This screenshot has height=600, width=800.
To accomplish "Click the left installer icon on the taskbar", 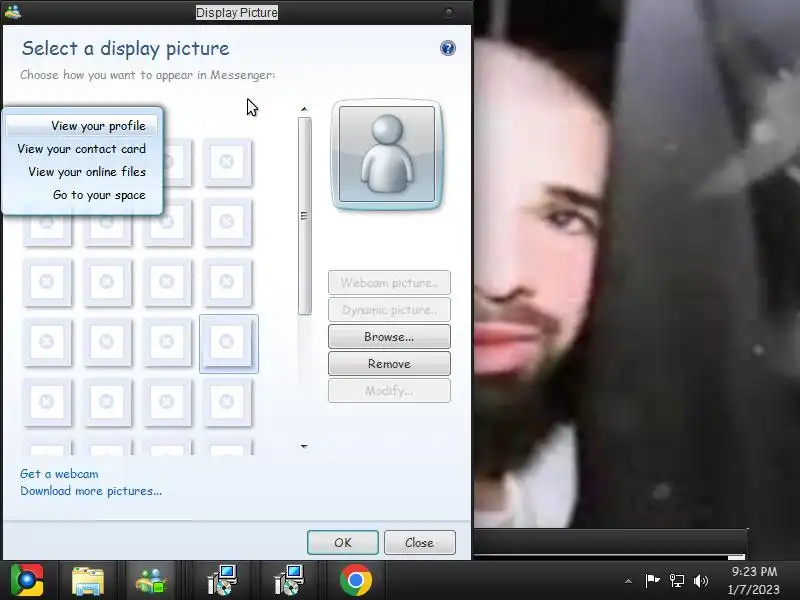I will point(222,581).
